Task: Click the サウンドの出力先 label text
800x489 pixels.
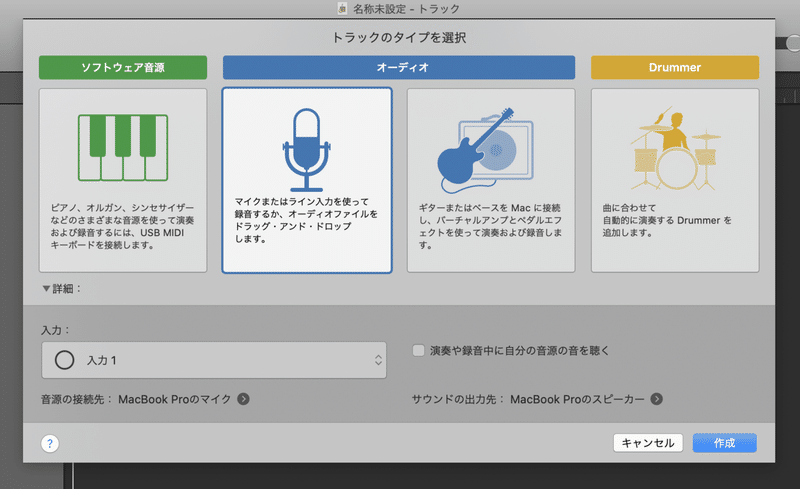Action: pyautogui.click(x=458, y=399)
